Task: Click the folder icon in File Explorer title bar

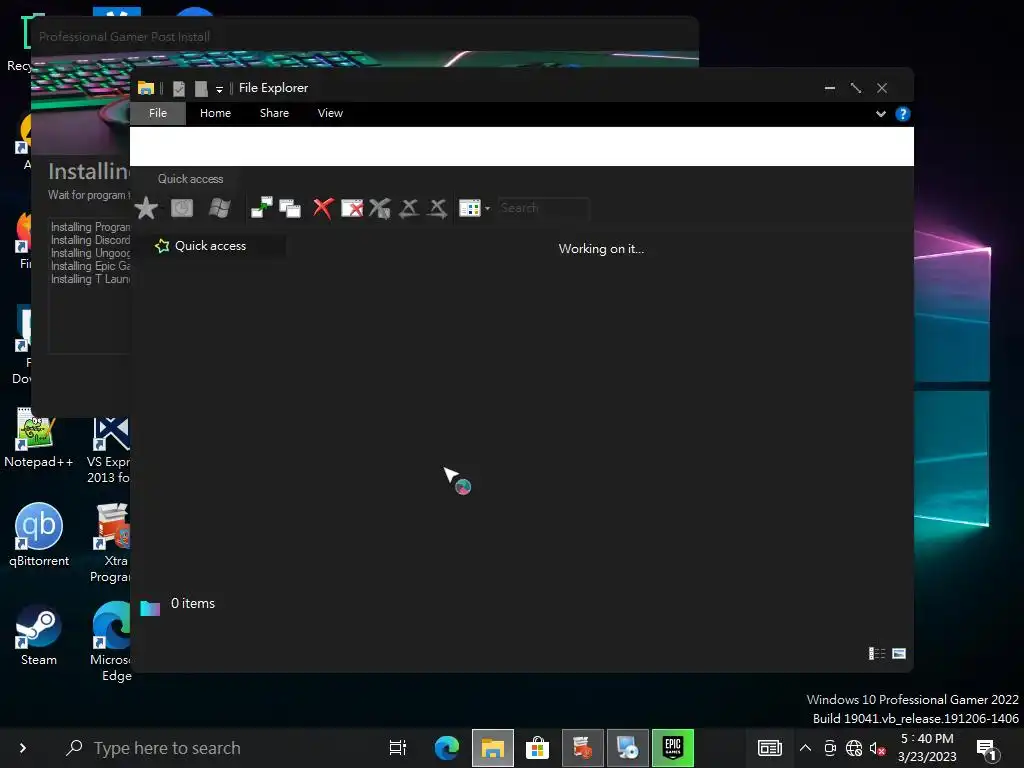Action: 146,88
